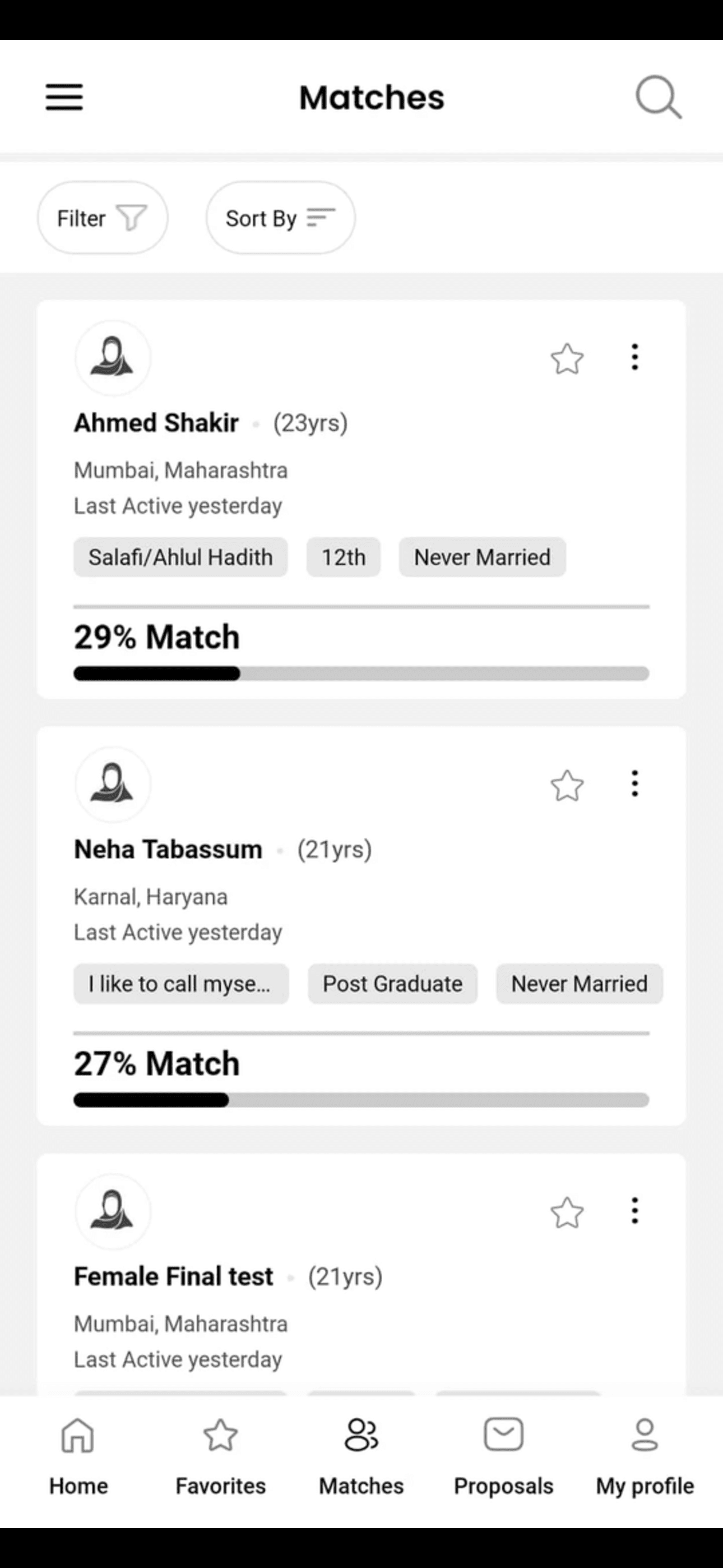Click the 29% Match progress bar
Image resolution: width=723 pixels, height=1568 pixels.
pos(361,673)
